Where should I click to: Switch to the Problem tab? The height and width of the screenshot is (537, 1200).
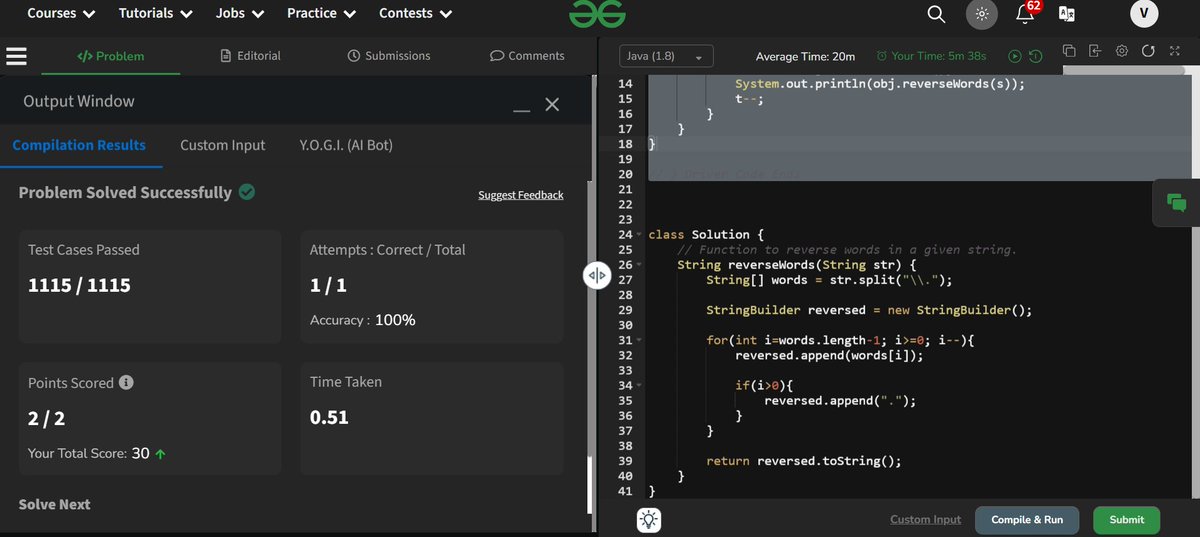[x=110, y=56]
